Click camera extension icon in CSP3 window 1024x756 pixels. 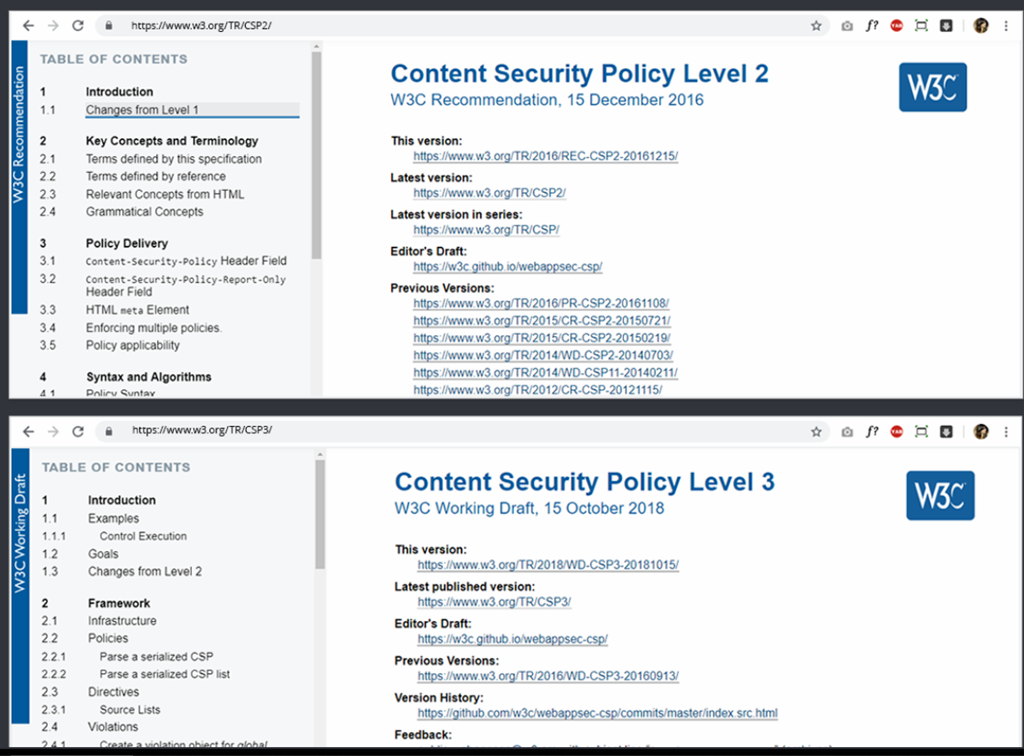(847, 432)
